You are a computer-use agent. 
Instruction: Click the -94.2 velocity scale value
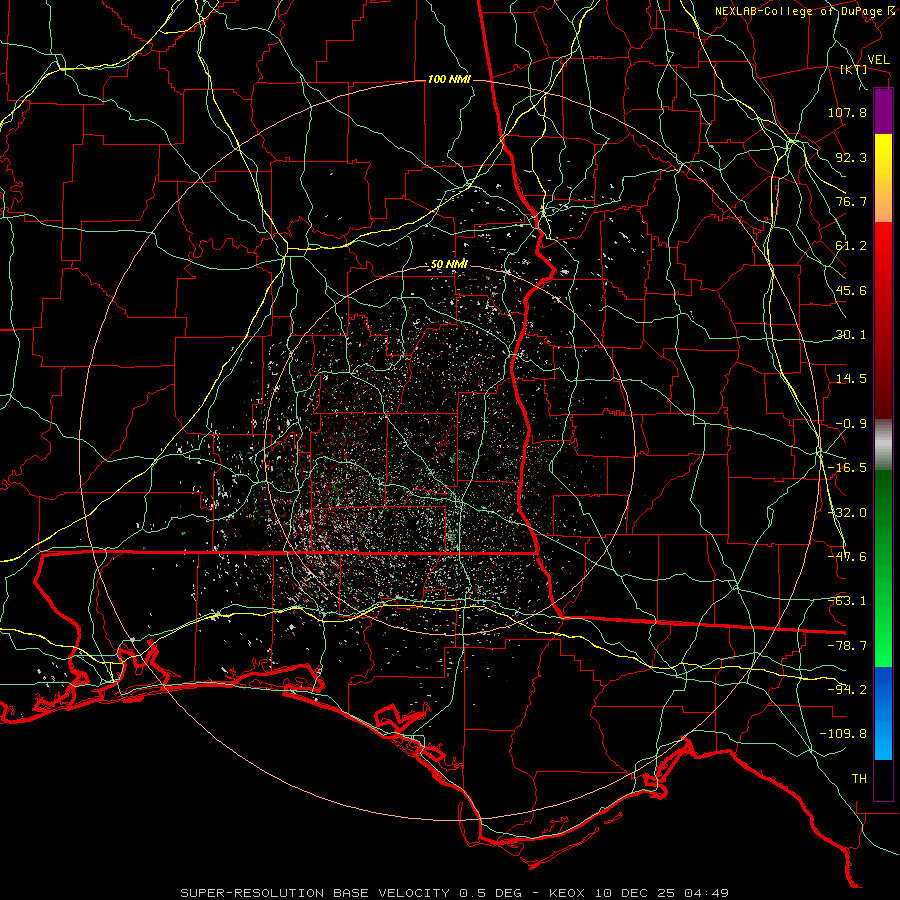pyautogui.click(x=847, y=690)
